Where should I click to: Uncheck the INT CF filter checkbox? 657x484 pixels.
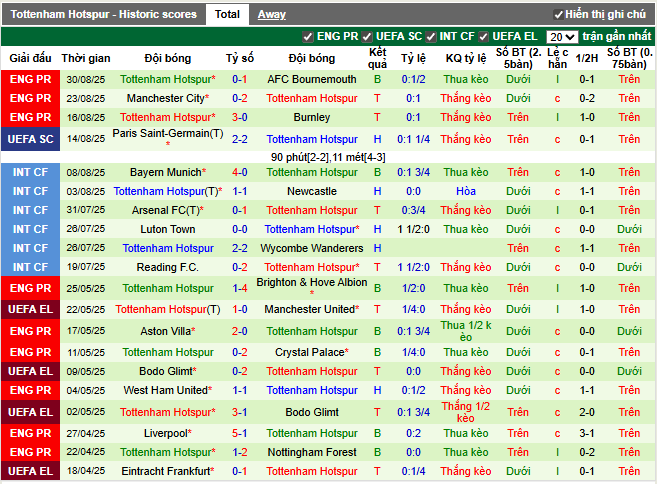pyautogui.click(x=431, y=37)
